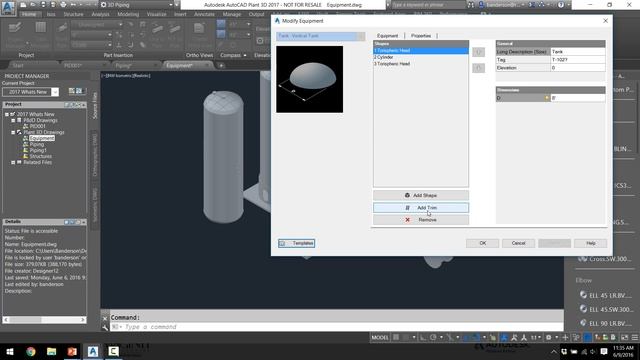Screen dimensions: 640x360
Task: Open the Isos ribbon tab
Action: pyautogui.click(x=51, y=14)
